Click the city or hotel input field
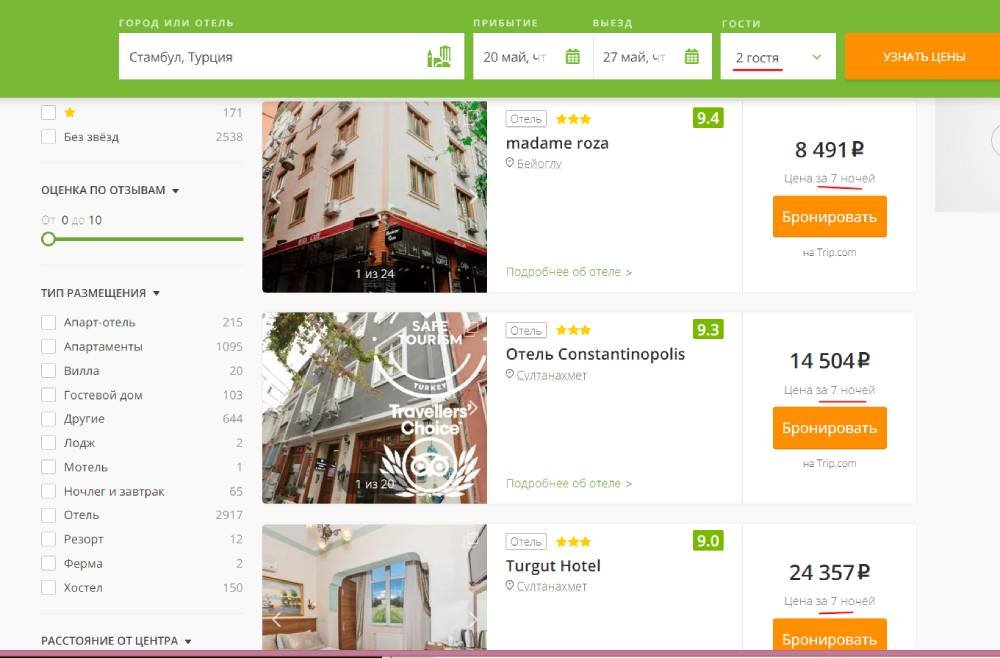 tap(270, 57)
